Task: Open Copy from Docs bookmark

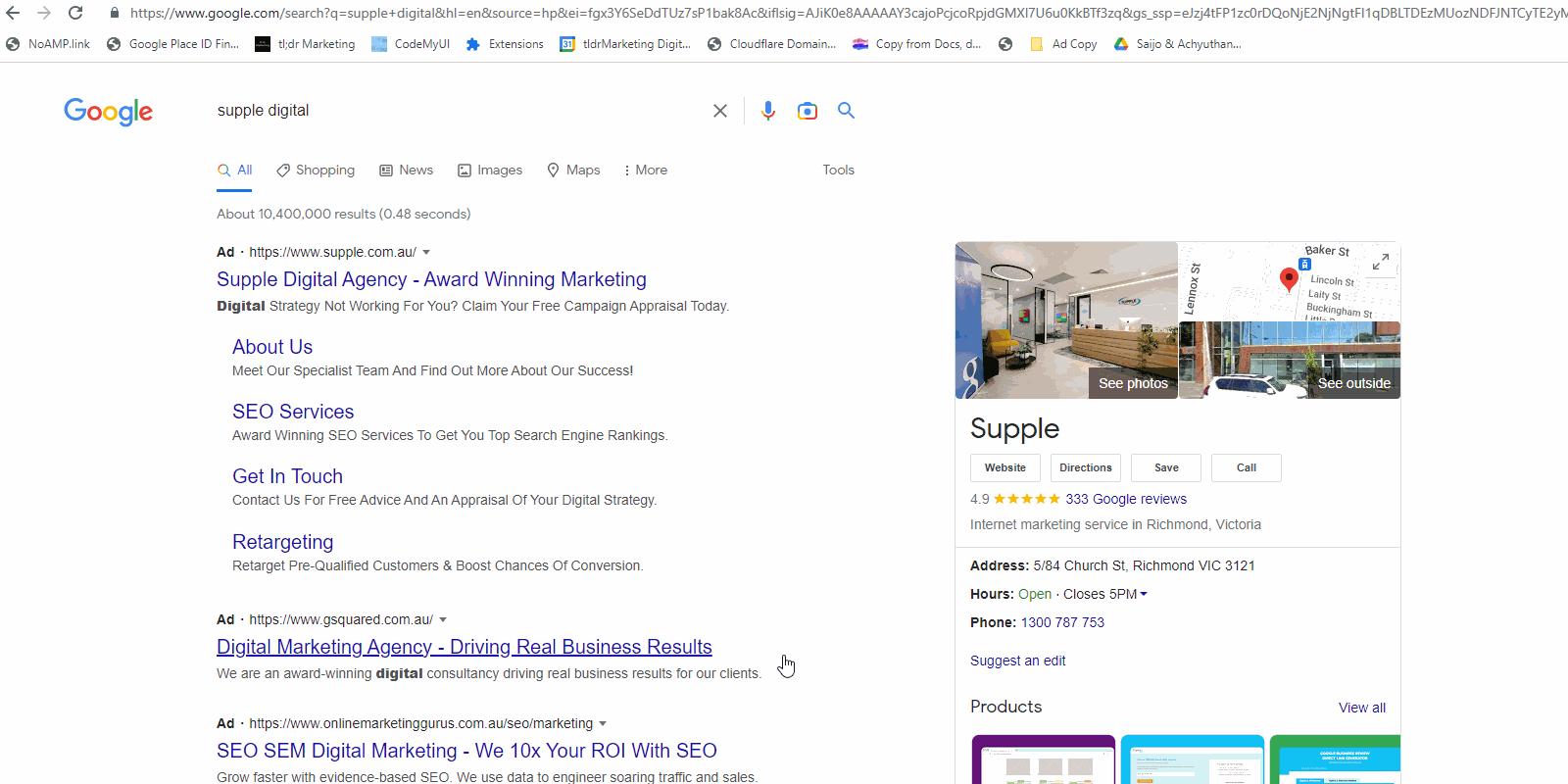Action: pos(917,44)
